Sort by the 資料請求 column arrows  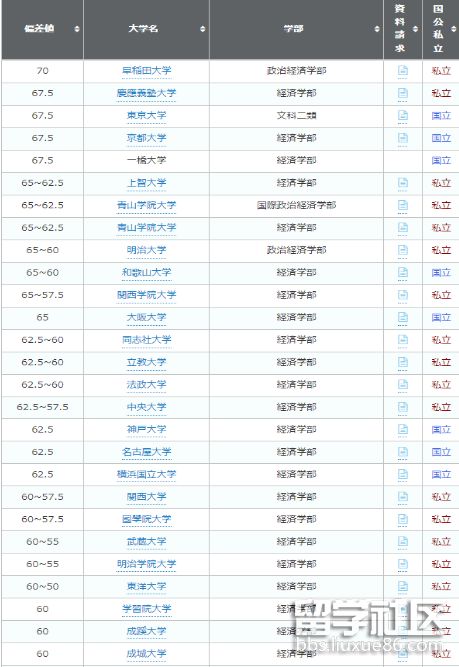[x=415, y=29]
